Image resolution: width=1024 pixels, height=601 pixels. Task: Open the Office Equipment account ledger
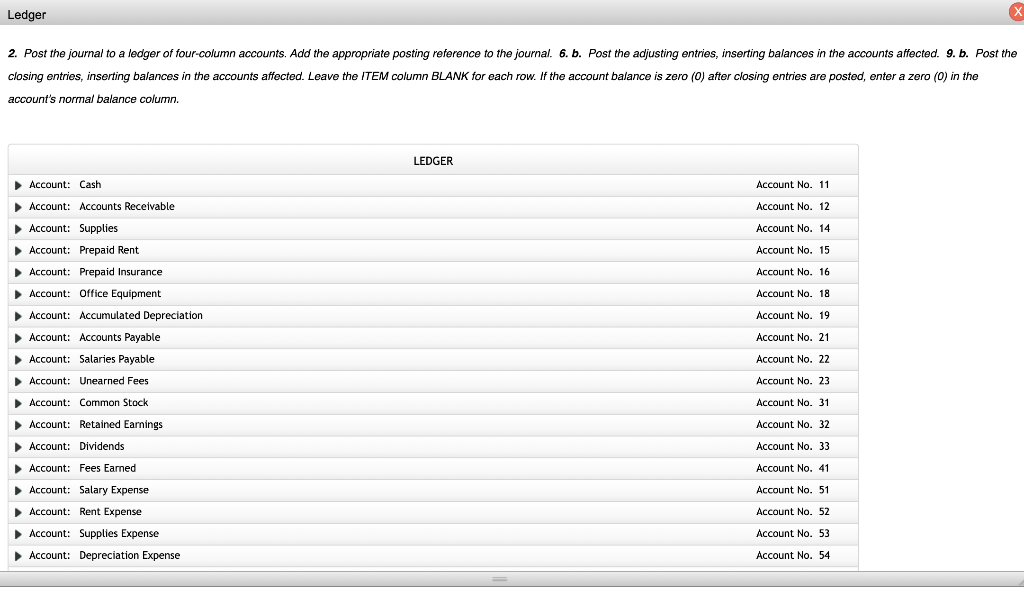coord(18,293)
